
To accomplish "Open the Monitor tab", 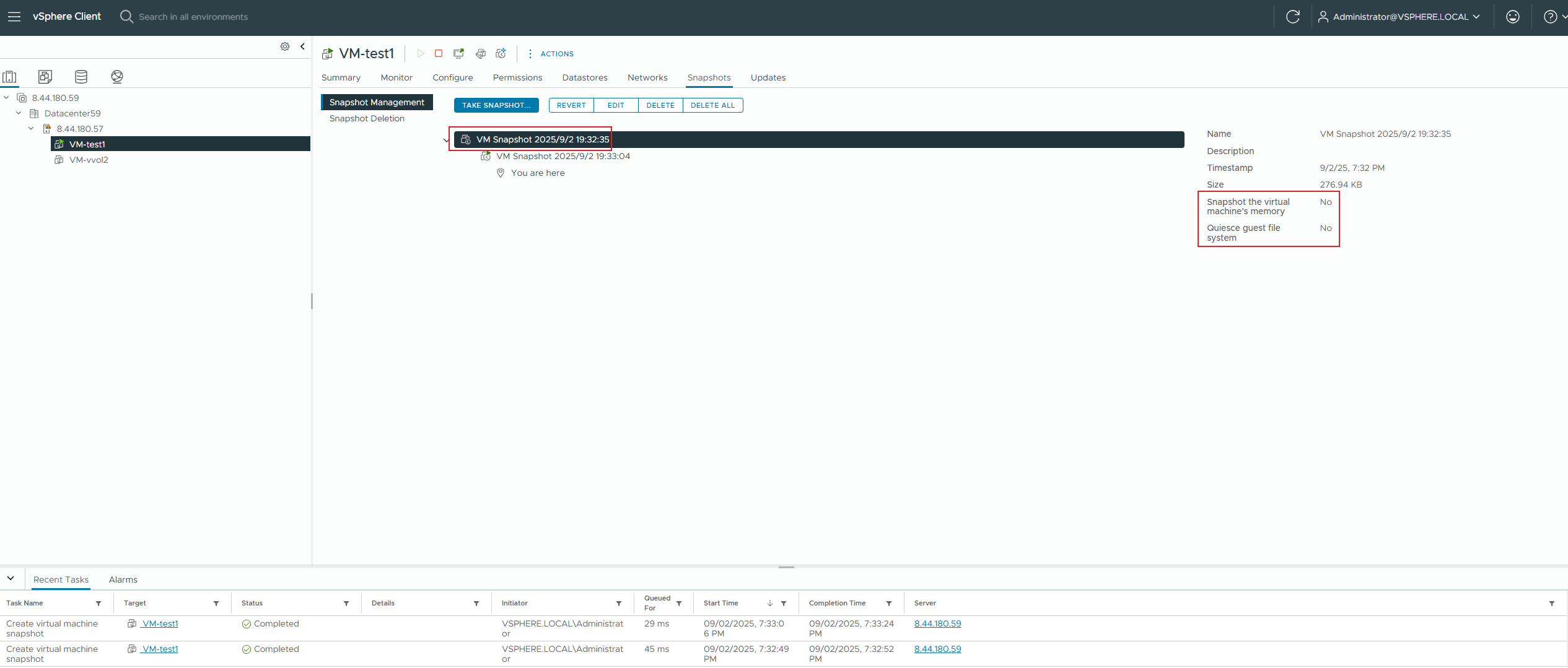I will [396, 77].
